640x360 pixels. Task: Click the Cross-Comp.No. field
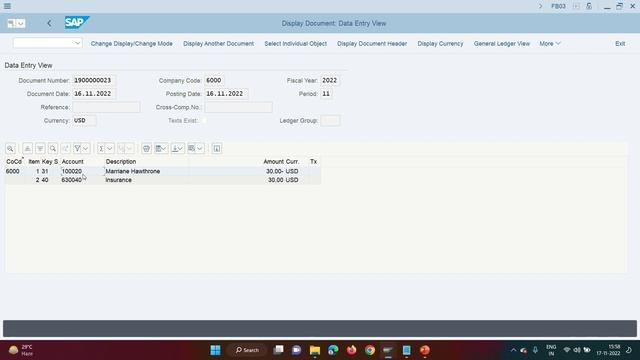(x=238, y=107)
